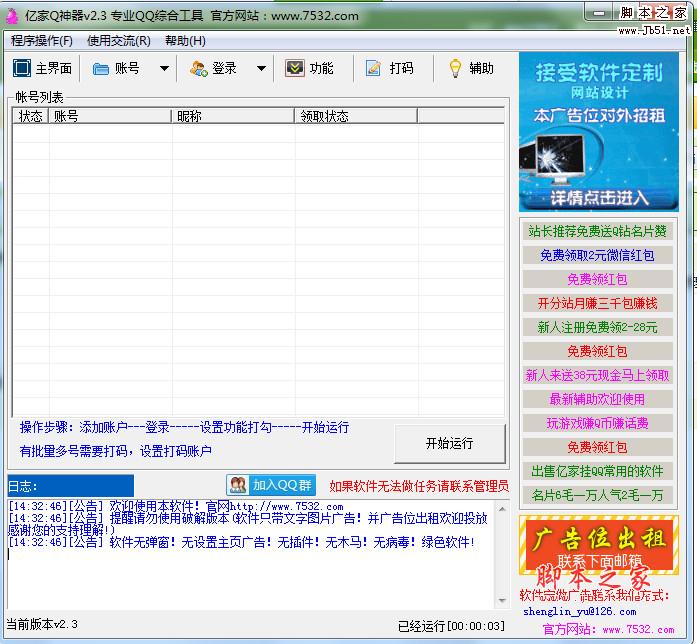The width and height of the screenshot is (697, 644).
Task: Open the 程序操作(F) menu
Action: (42, 41)
